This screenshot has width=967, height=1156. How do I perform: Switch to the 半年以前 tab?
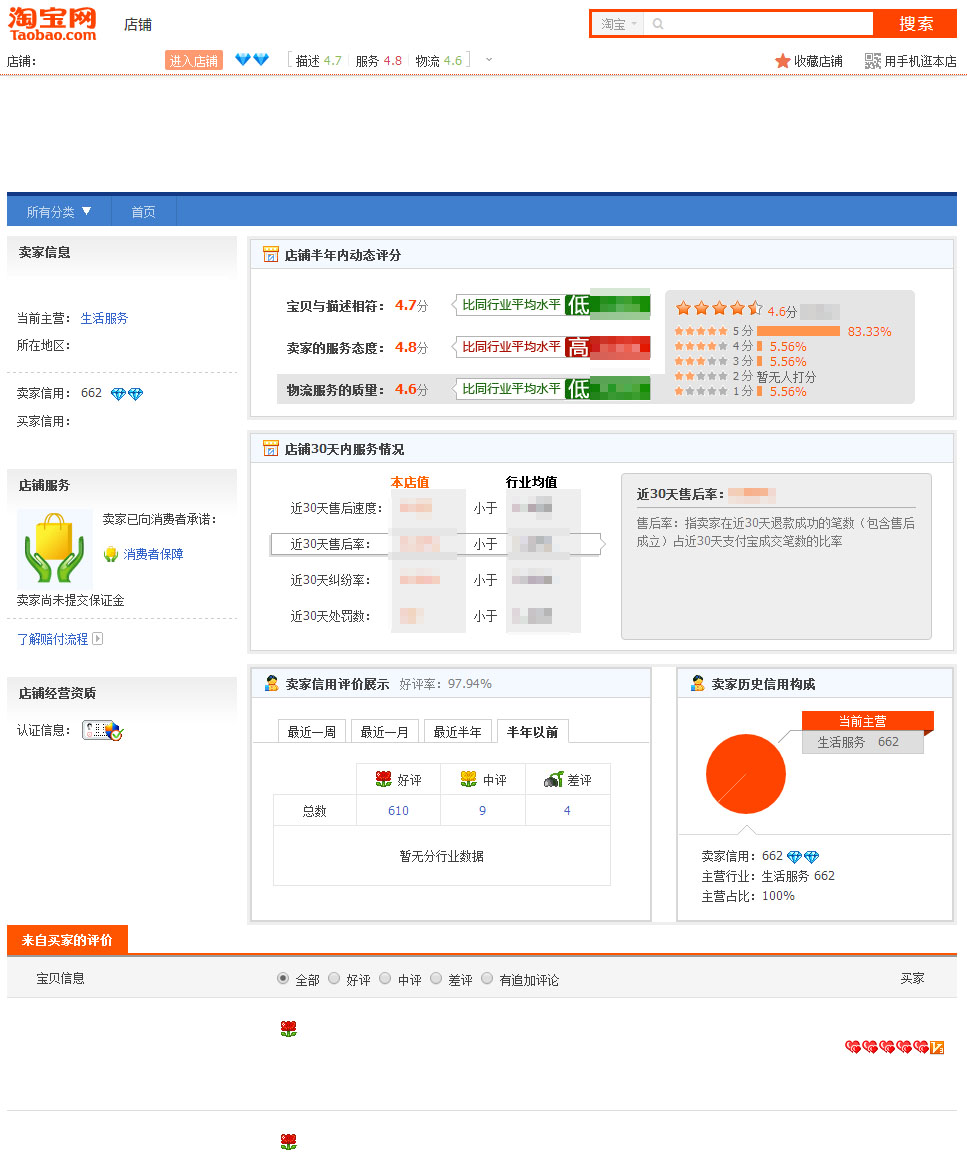[532, 731]
